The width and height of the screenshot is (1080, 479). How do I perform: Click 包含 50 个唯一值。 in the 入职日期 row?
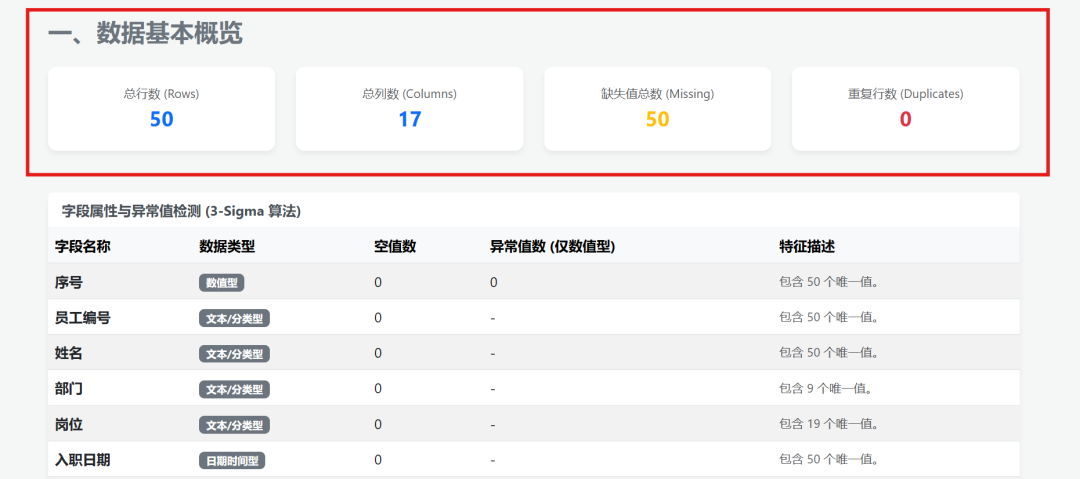829,460
